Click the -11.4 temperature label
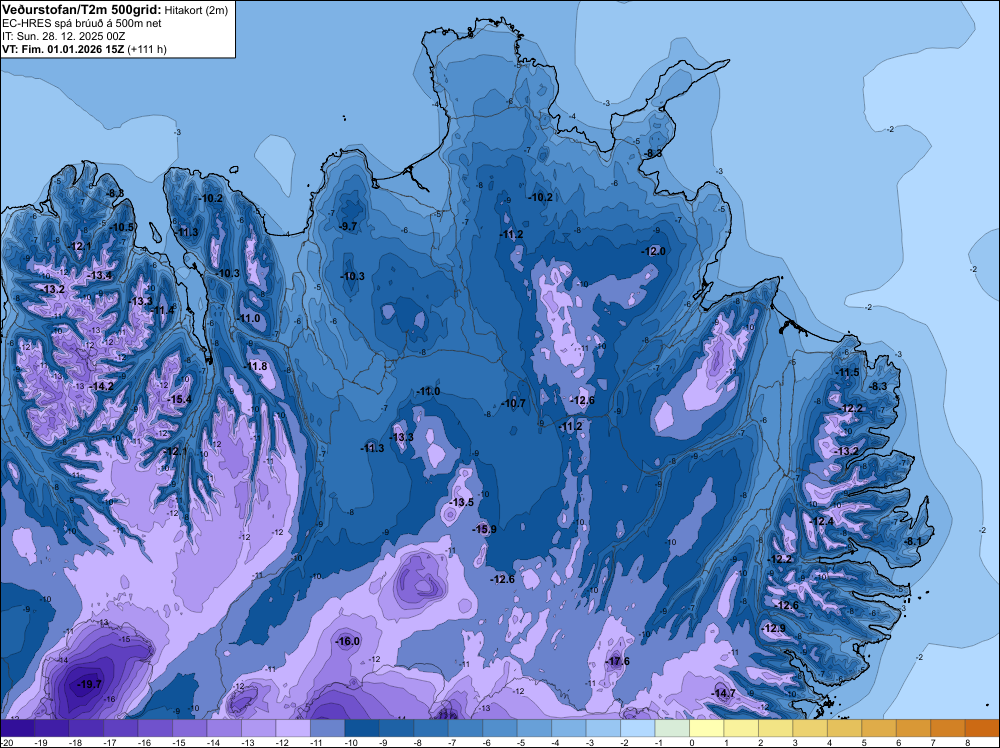The height and width of the screenshot is (748, 1000). tap(162, 310)
